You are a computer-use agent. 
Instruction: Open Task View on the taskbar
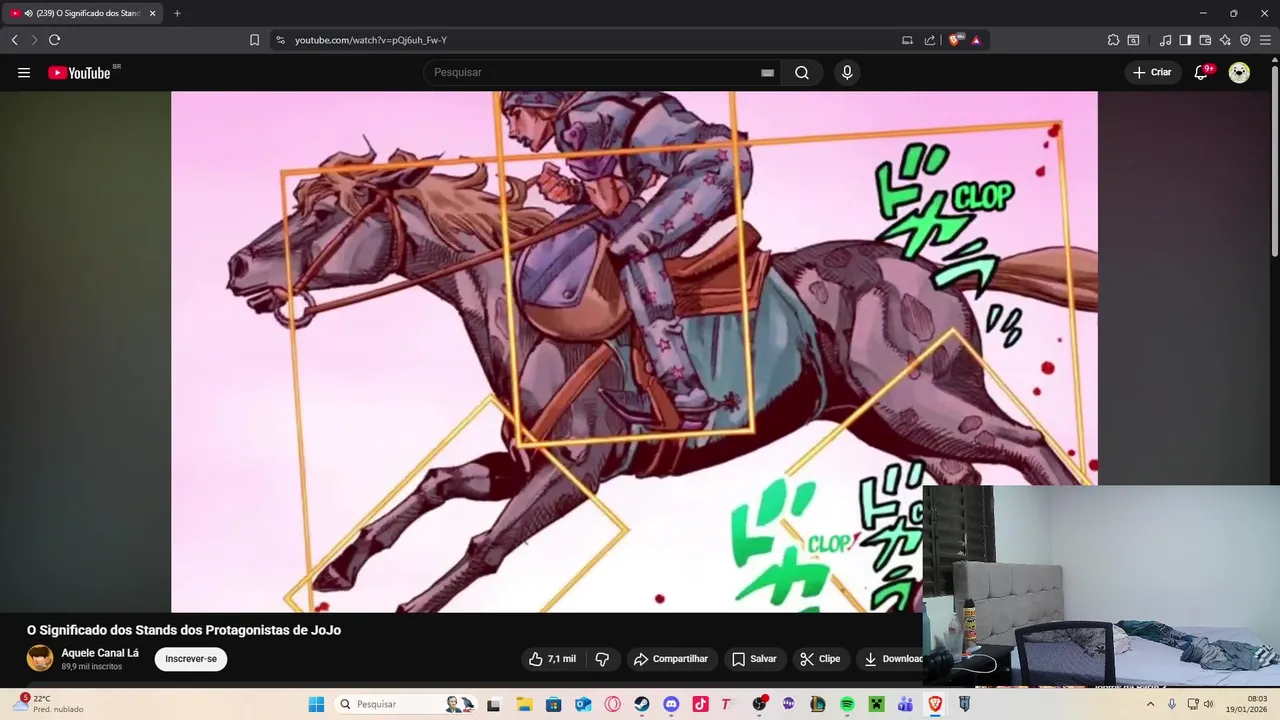point(493,705)
